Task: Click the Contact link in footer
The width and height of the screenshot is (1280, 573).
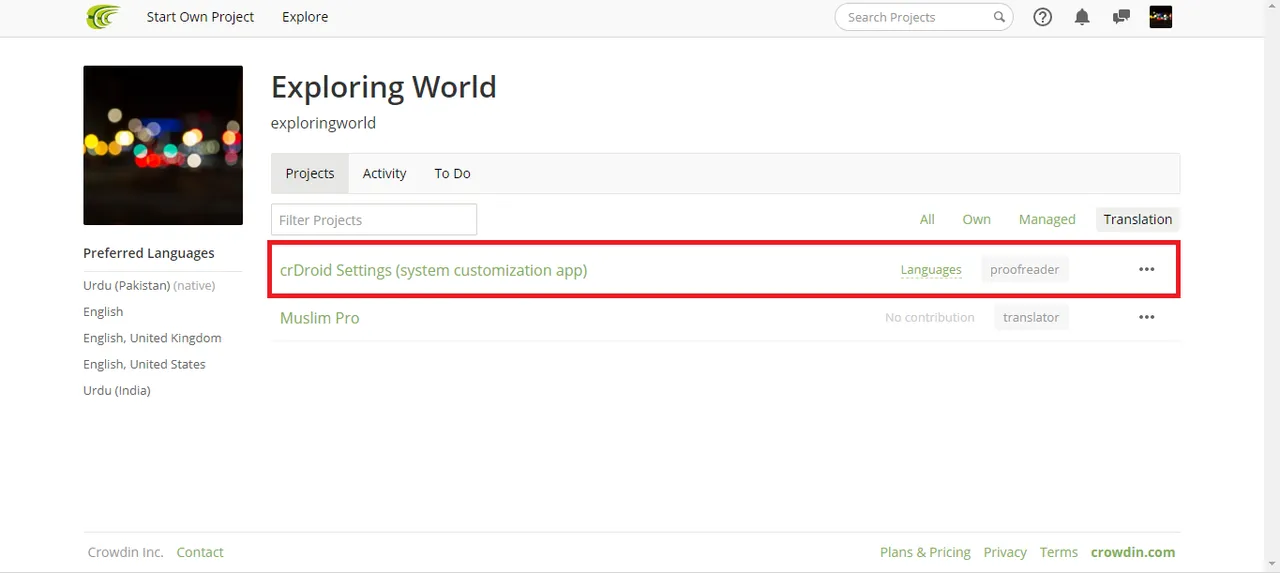Action: click(x=200, y=552)
